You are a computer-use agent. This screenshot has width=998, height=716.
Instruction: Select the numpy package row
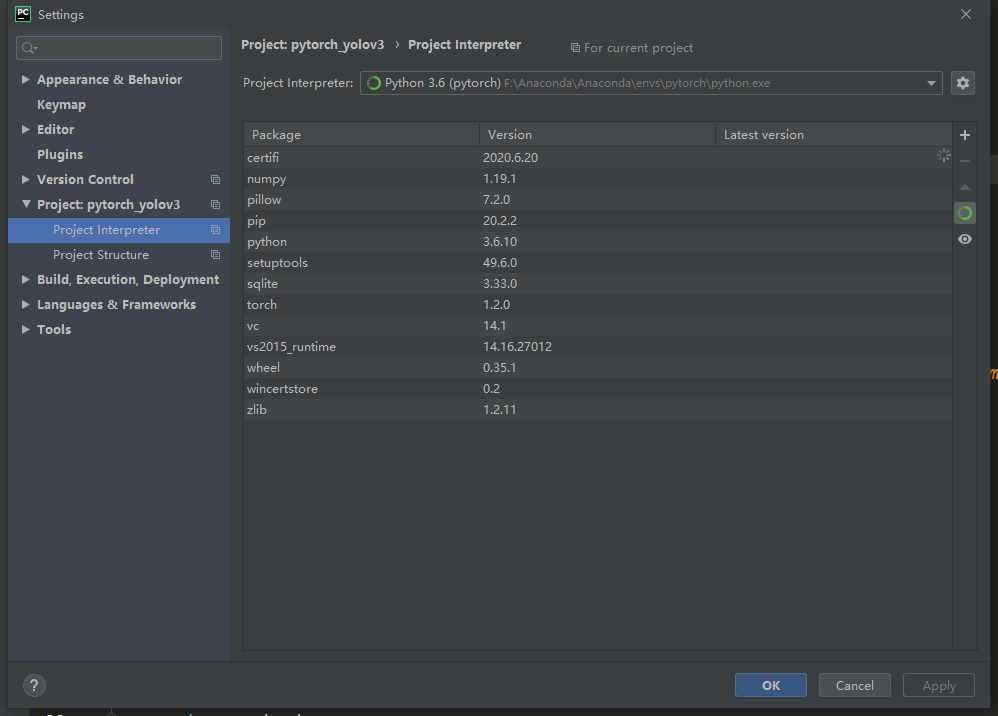598,179
